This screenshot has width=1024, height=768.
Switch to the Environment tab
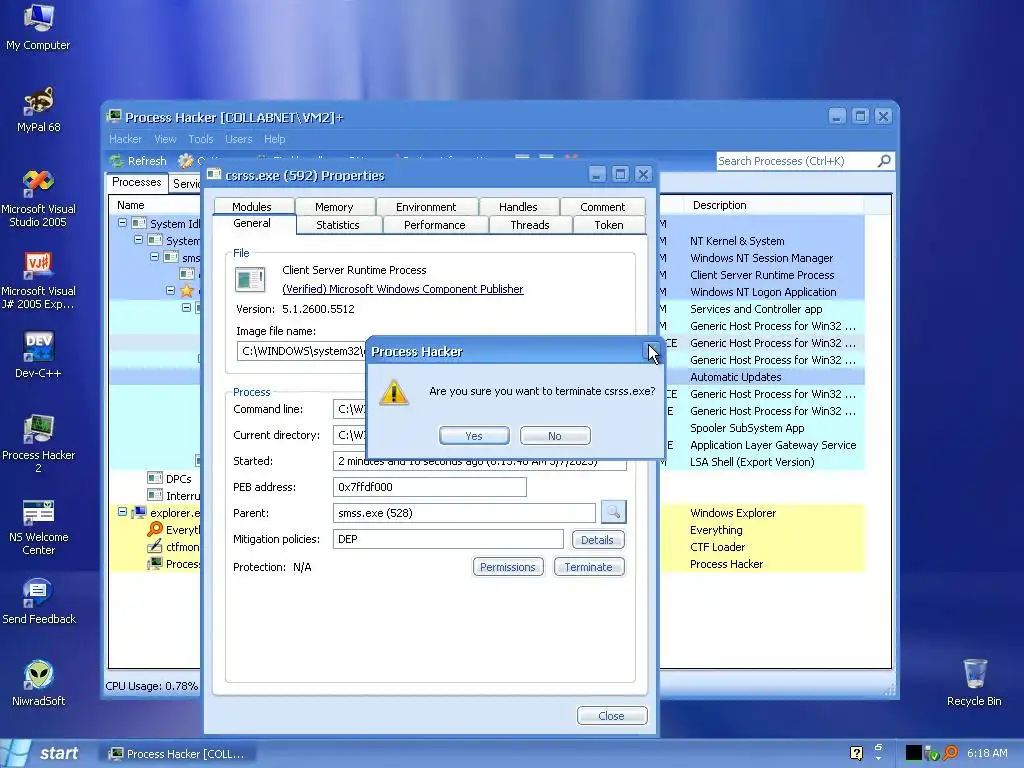click(x=426, y=206)
